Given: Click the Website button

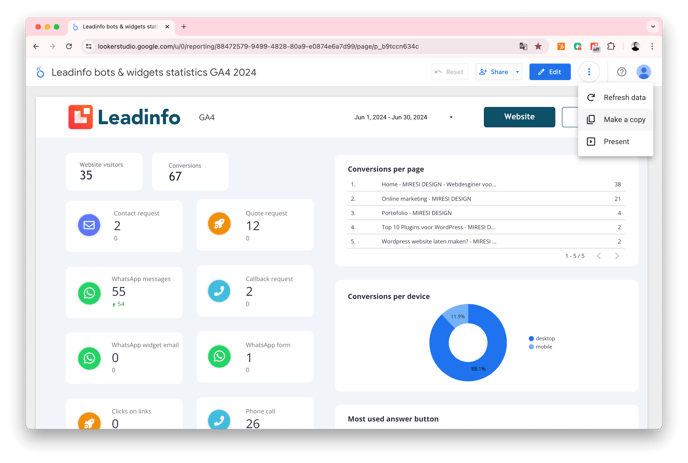Looking at the screenshot, I should [519, 117].
